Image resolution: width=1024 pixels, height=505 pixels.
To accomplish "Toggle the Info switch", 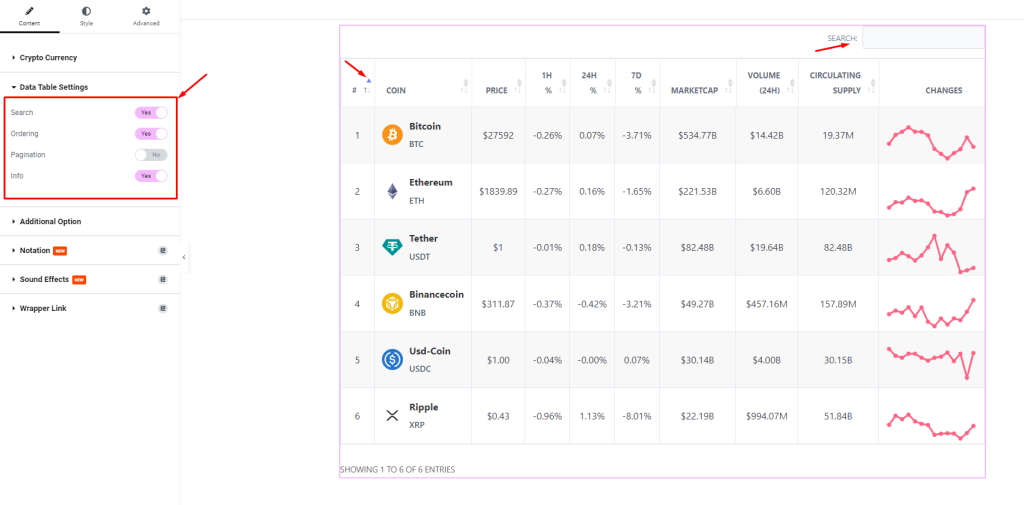I will click(151, 176).
